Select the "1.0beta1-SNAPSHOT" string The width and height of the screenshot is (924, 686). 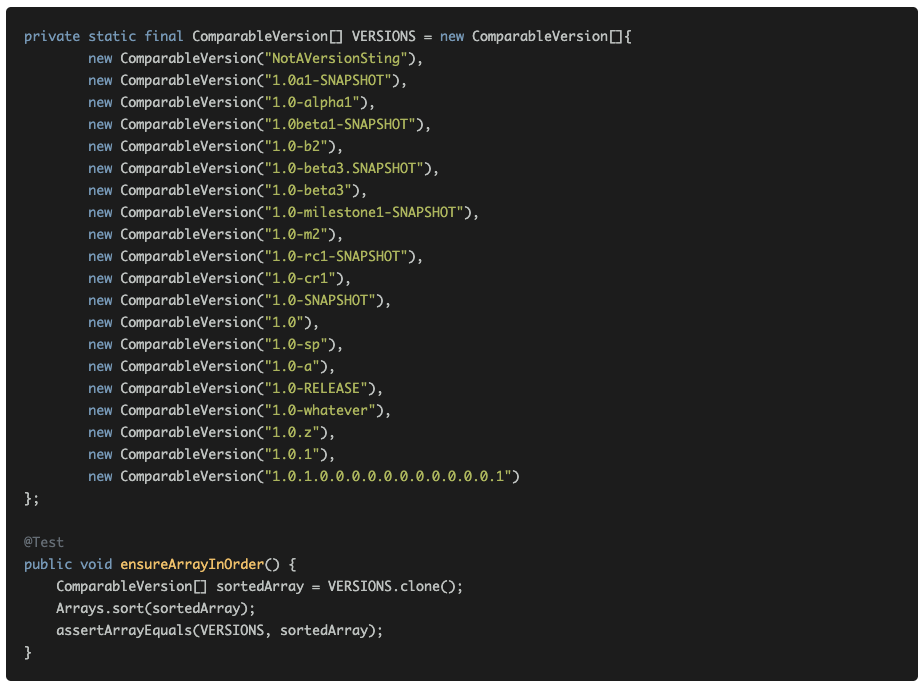click(340, 124)
